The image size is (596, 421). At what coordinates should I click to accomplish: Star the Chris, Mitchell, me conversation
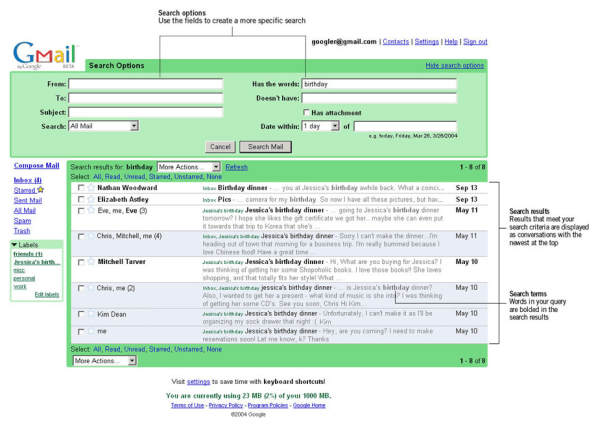[91, 236]
